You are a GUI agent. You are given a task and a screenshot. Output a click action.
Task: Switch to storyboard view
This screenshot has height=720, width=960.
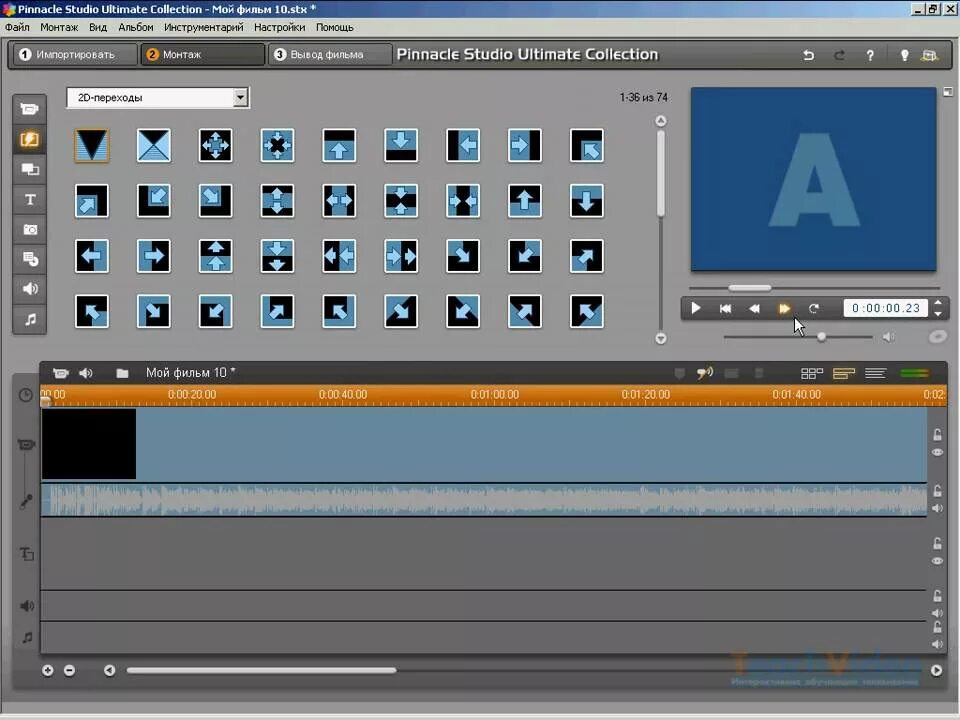point(811,373)
